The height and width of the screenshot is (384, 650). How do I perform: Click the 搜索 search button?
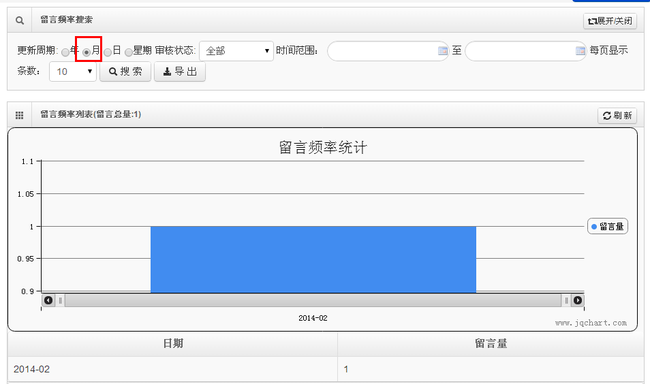[125, 71]
